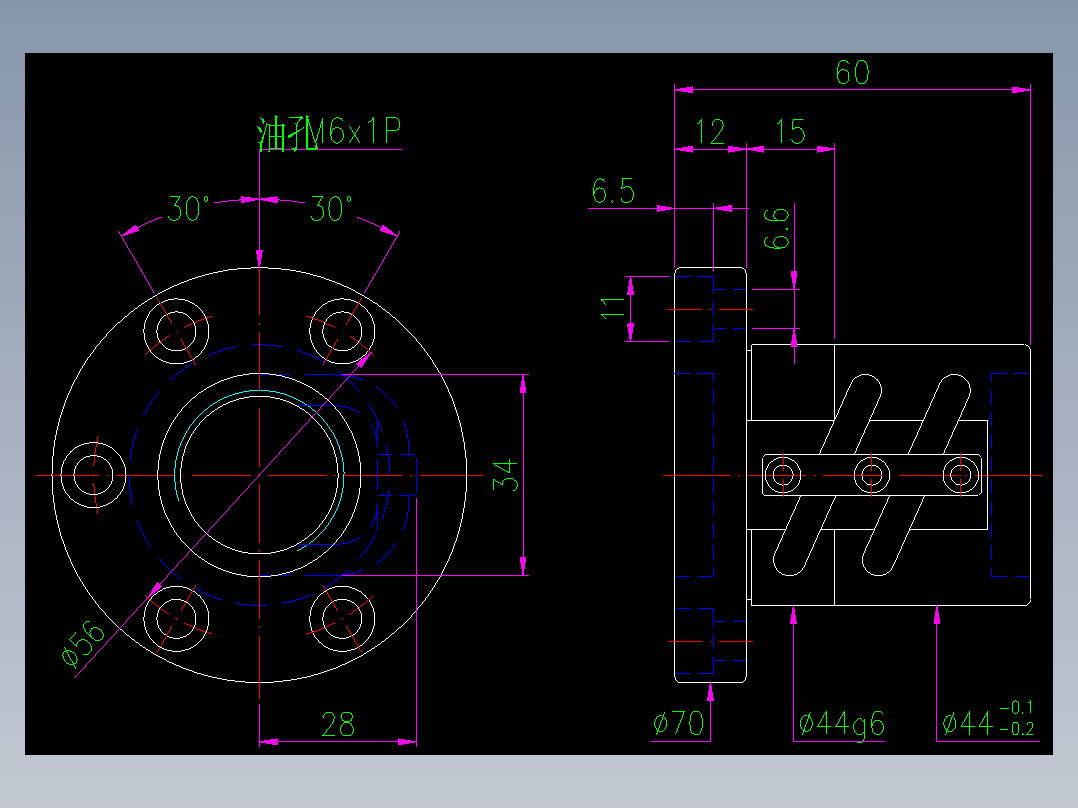This screenshot has width=1078, height=808.
Task: Click the 28 horizontal dimension text
Action: (x=338, y=725)
